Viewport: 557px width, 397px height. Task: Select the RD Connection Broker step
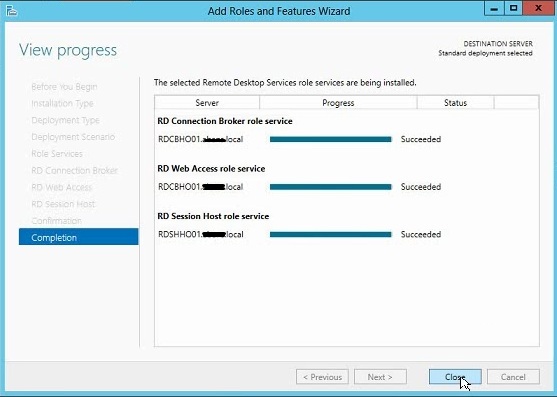click(x=75, y=170)
